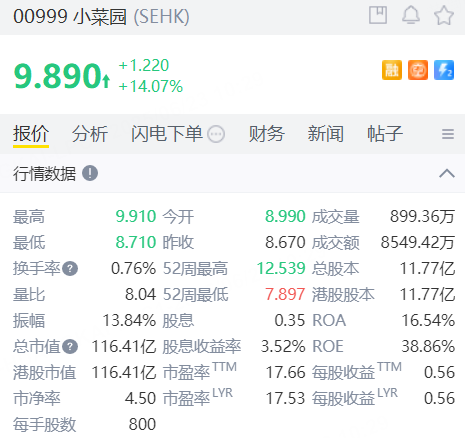This screenshot has height=438, width=465.
Task: Click the 市盈率 TTM value 17.66
Action: click(286, 372)
